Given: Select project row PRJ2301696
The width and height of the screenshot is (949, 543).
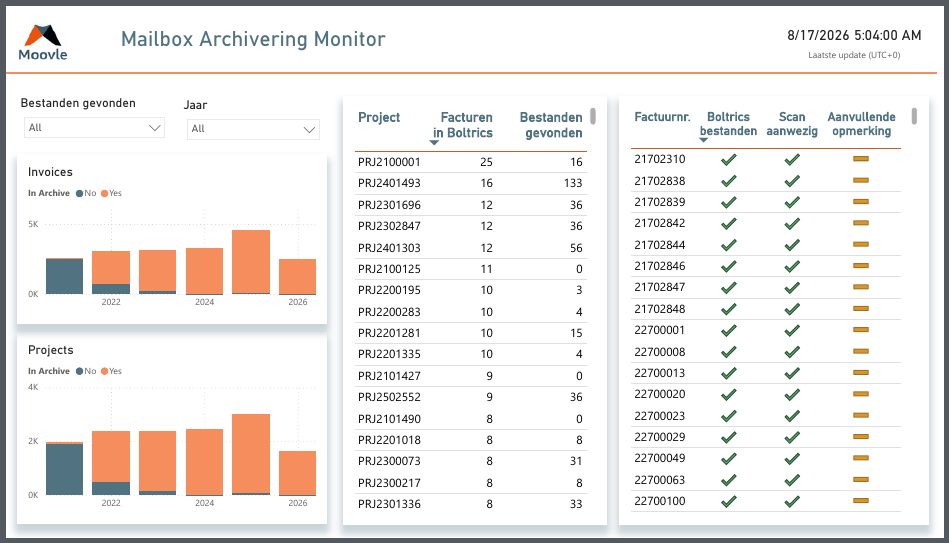Looking at the screenshot, I should [x=471, y=205].
